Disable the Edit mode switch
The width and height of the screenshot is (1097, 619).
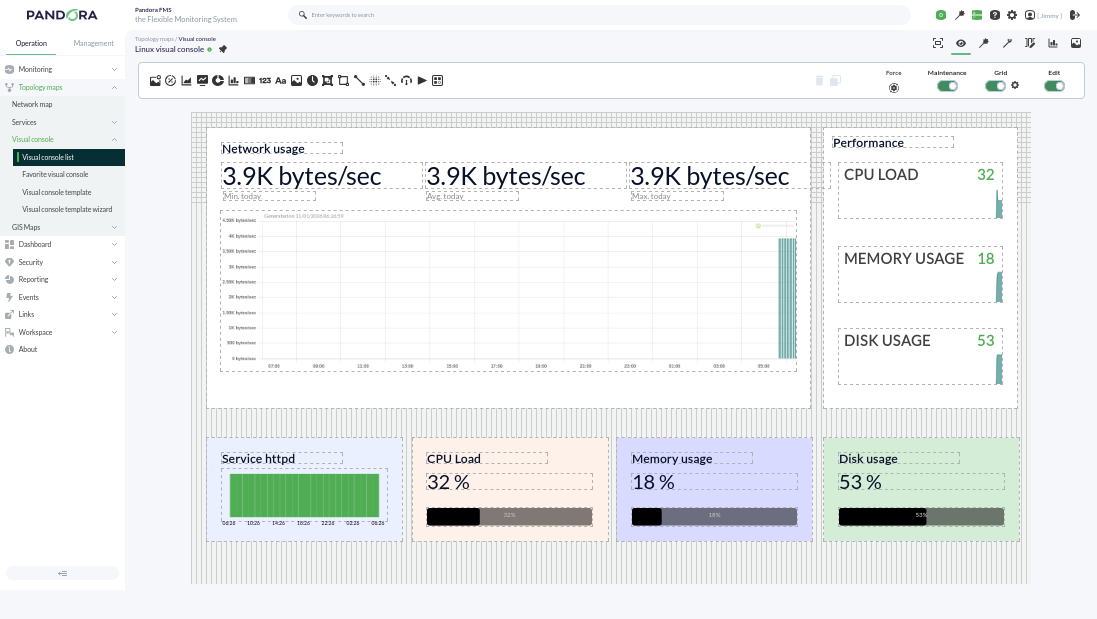point(1054,86)
